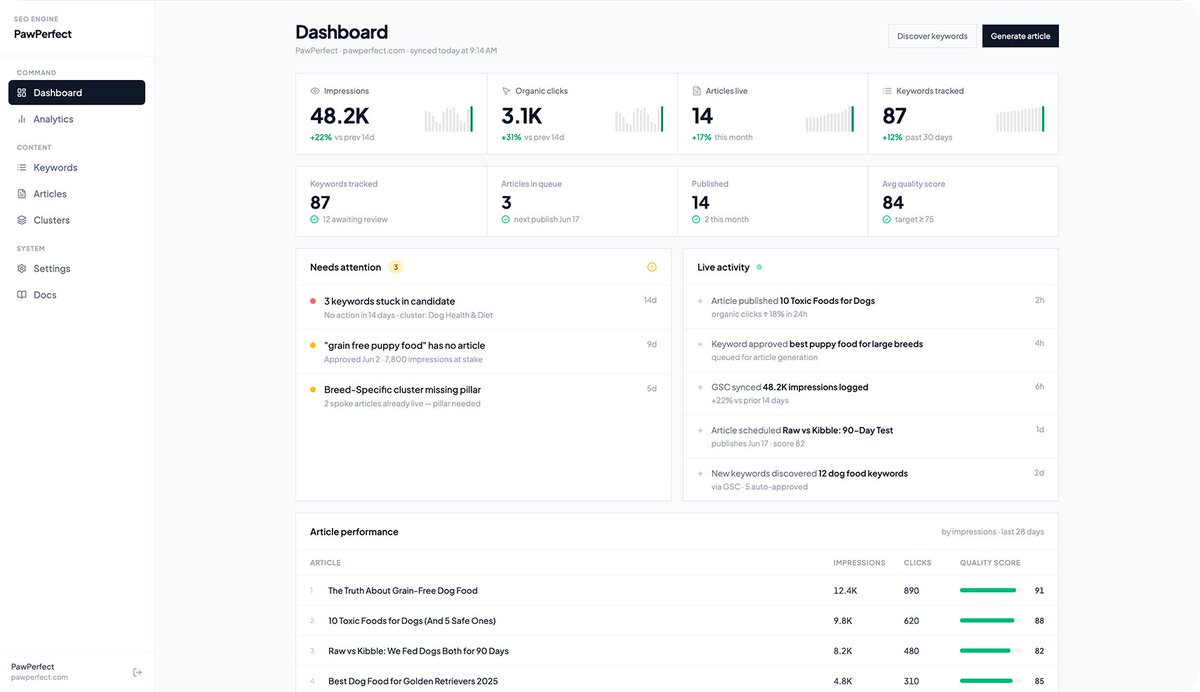1200x692 pixels.
Task: Go to Articles section
Action: (77, 194)
